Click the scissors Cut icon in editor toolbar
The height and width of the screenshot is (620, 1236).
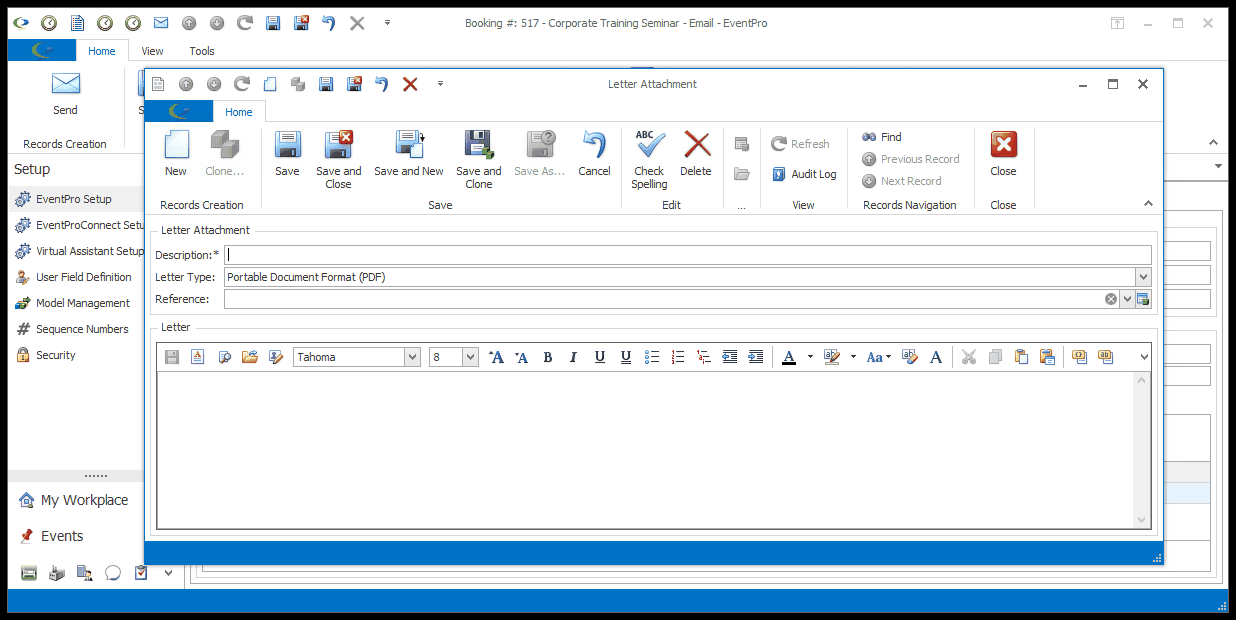click(x=968, y=357)
